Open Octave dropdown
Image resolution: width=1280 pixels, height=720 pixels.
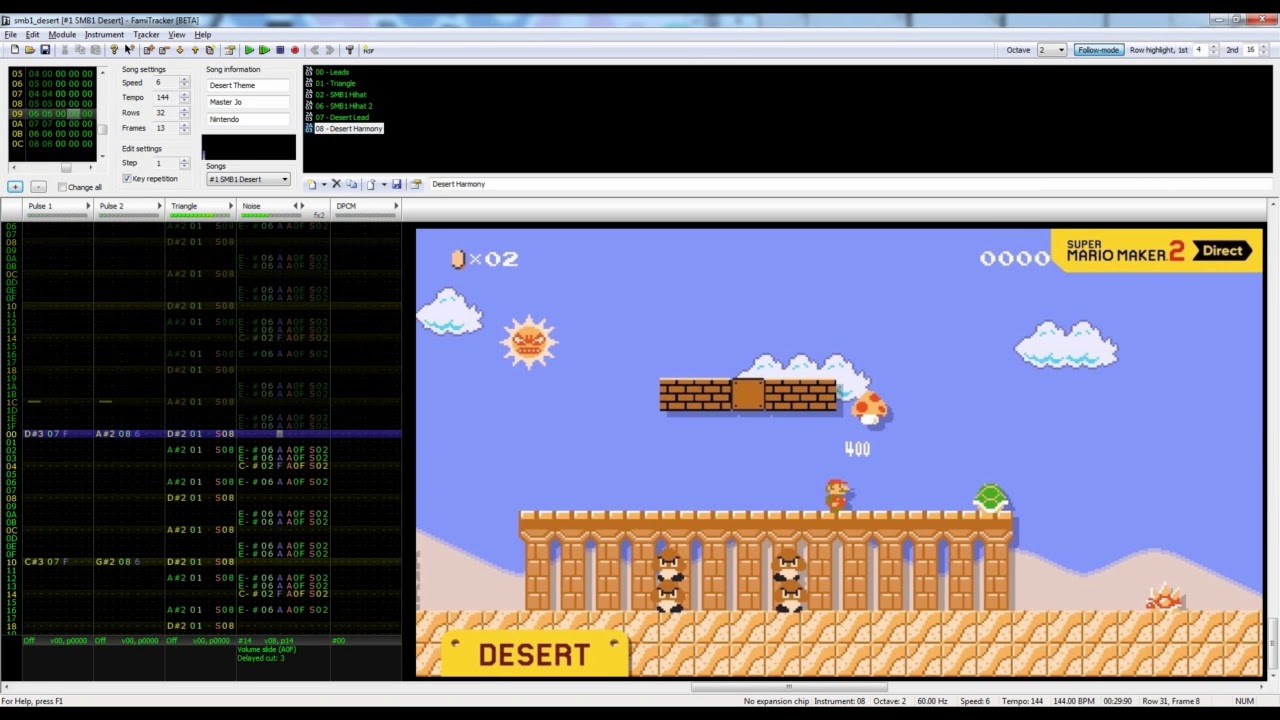coord(1052,50)
